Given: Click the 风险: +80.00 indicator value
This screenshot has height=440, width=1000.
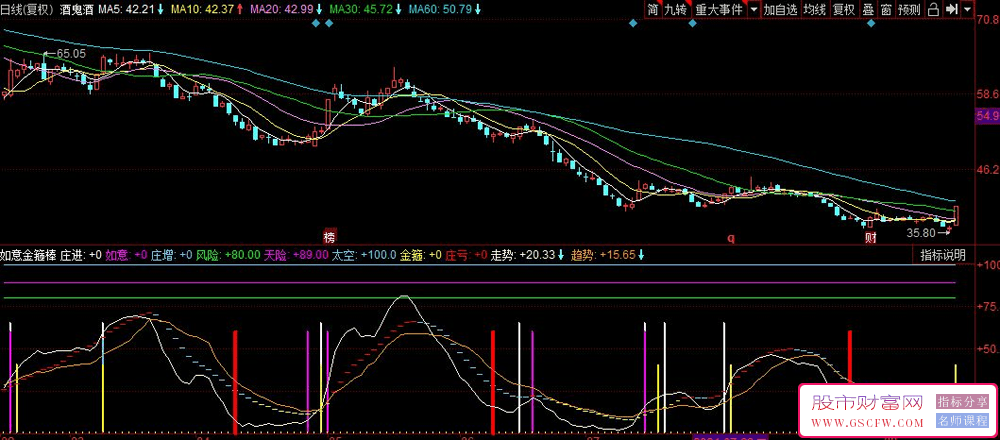Looking at the screenshot, I should 228,255.
